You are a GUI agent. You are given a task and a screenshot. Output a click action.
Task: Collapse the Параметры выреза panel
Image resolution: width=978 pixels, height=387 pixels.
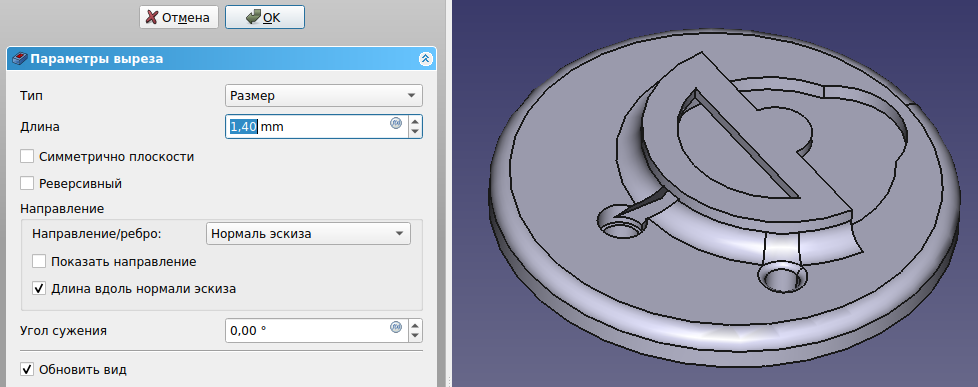[425, 59]
